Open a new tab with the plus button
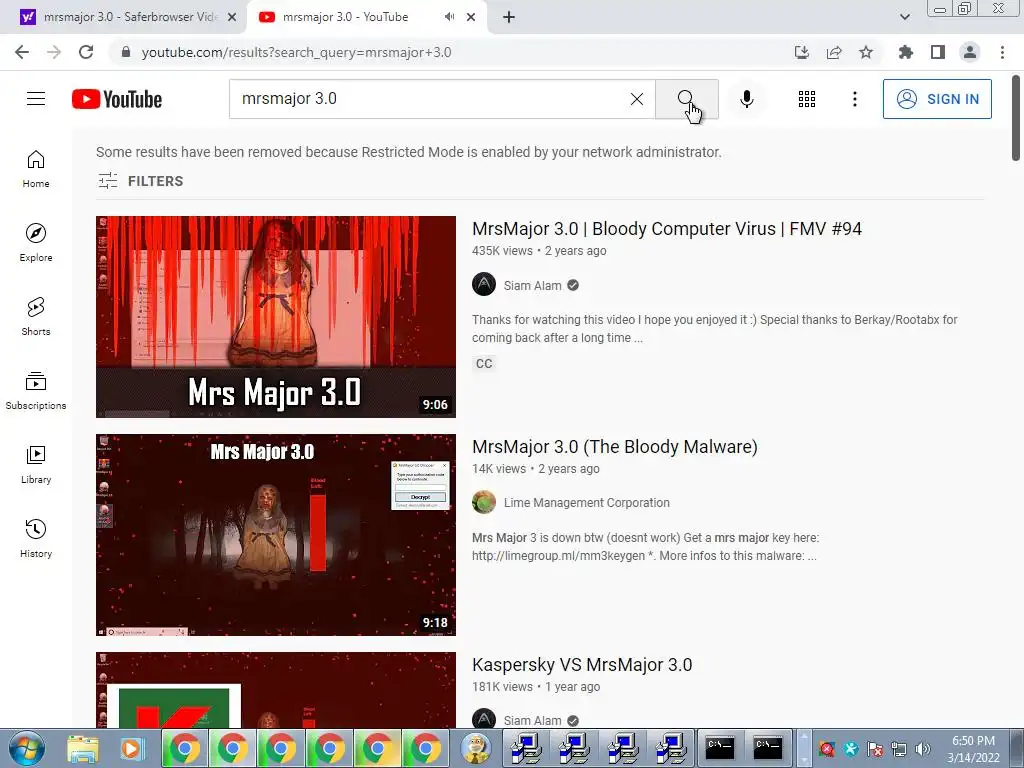 click(x=509, y=17)
